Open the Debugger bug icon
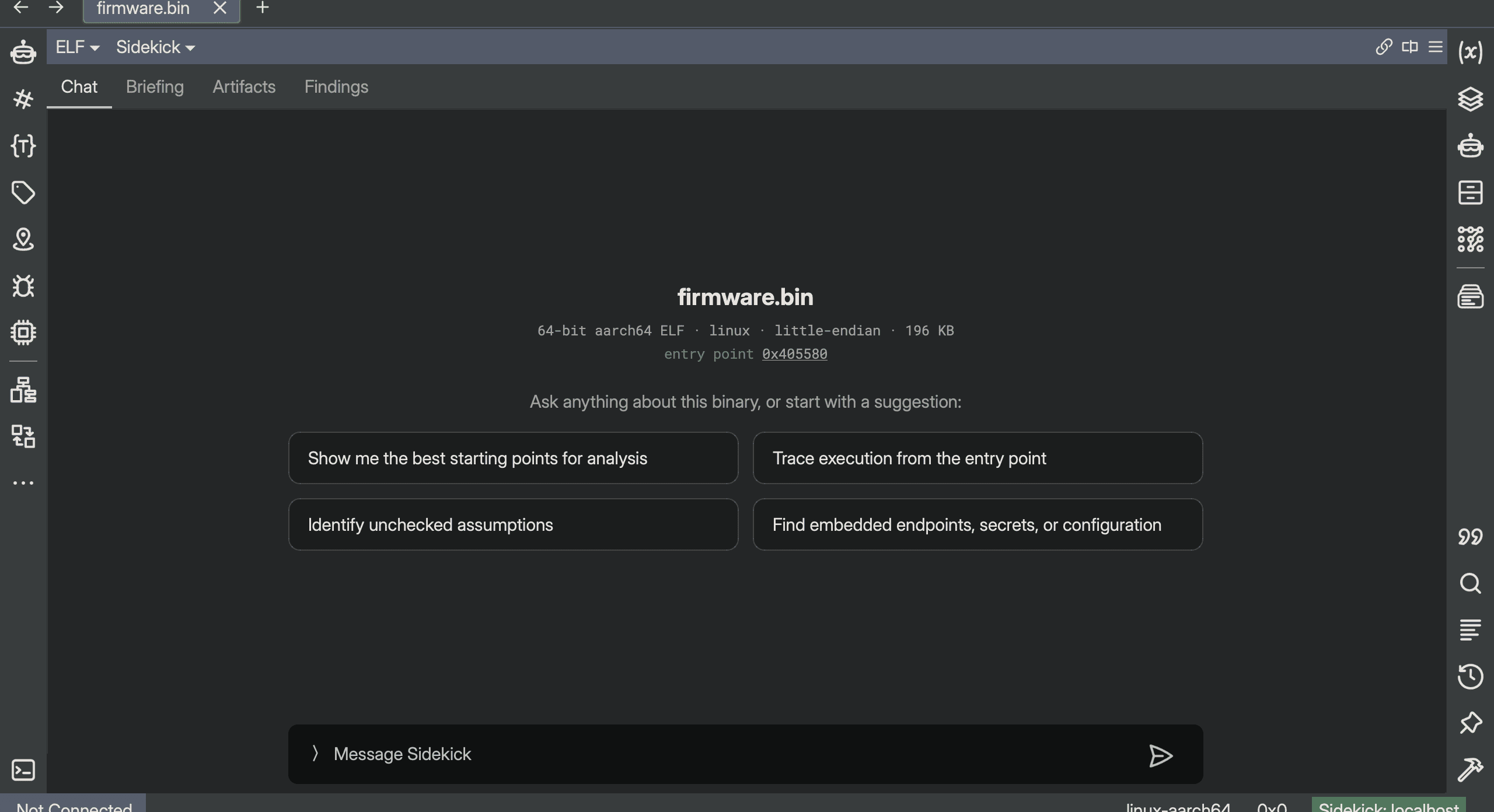The height and width of the screenshot is (812, 1494). 23,286
